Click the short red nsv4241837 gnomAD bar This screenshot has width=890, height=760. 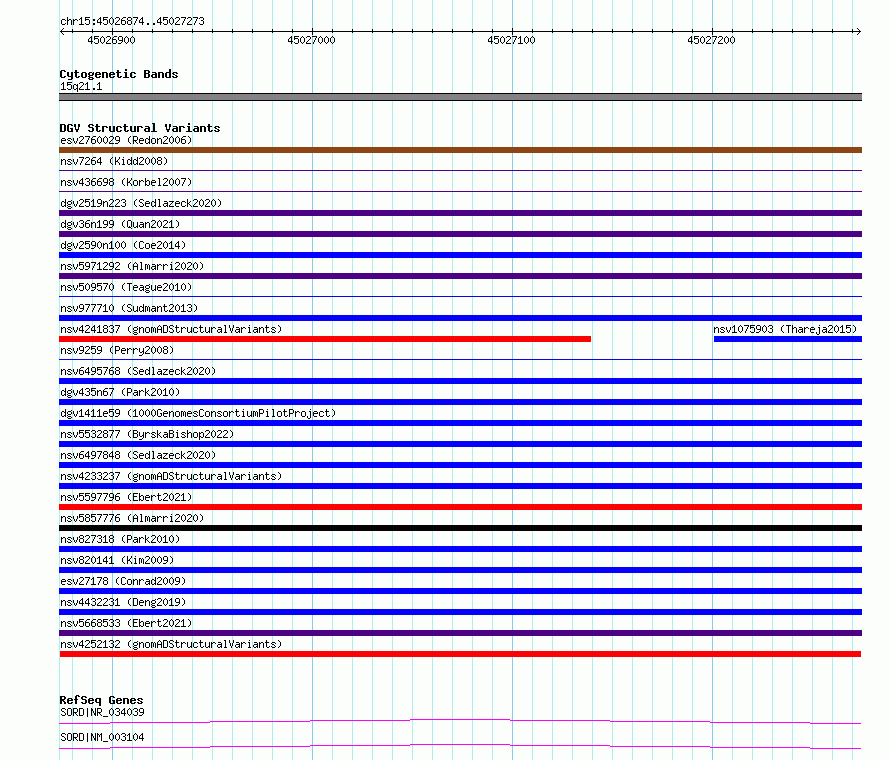point(325,339)
